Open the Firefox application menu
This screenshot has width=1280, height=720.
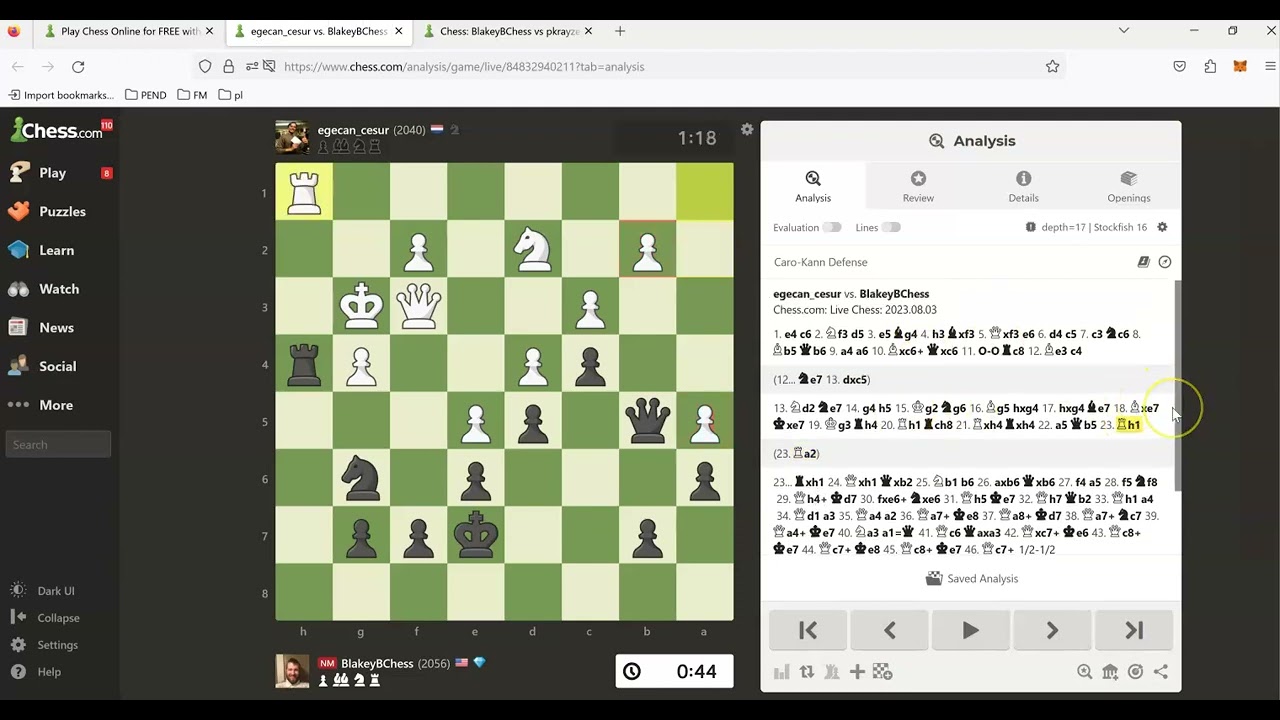1271,66
